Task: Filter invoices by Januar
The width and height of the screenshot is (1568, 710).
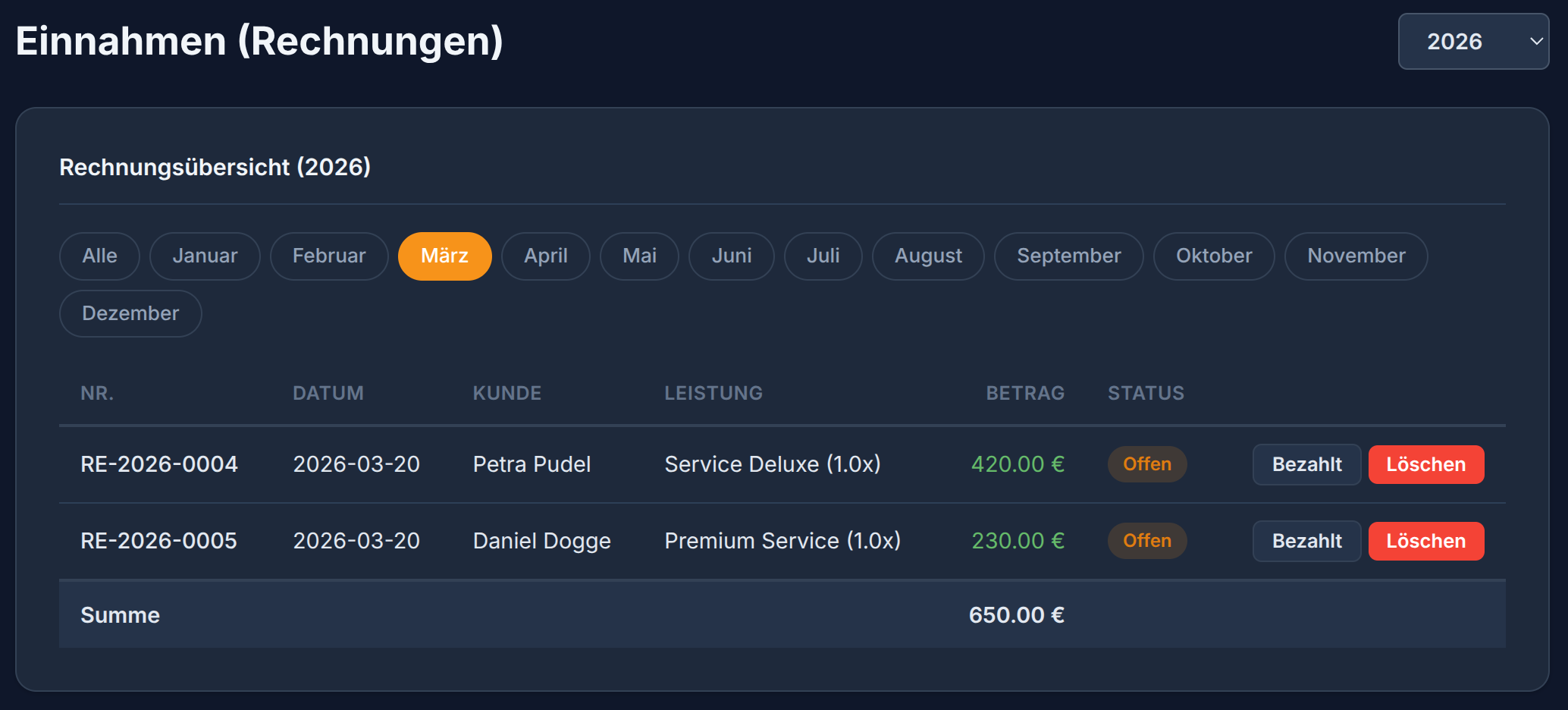Action: [205, 256]
